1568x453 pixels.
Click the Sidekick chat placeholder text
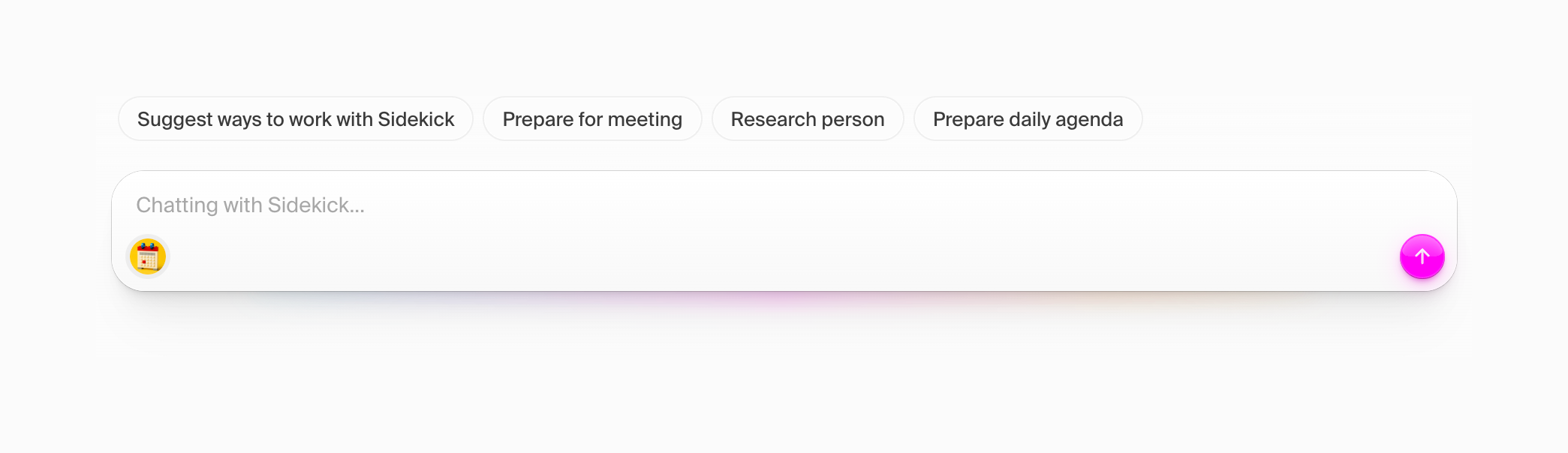[x=250, y=205]
